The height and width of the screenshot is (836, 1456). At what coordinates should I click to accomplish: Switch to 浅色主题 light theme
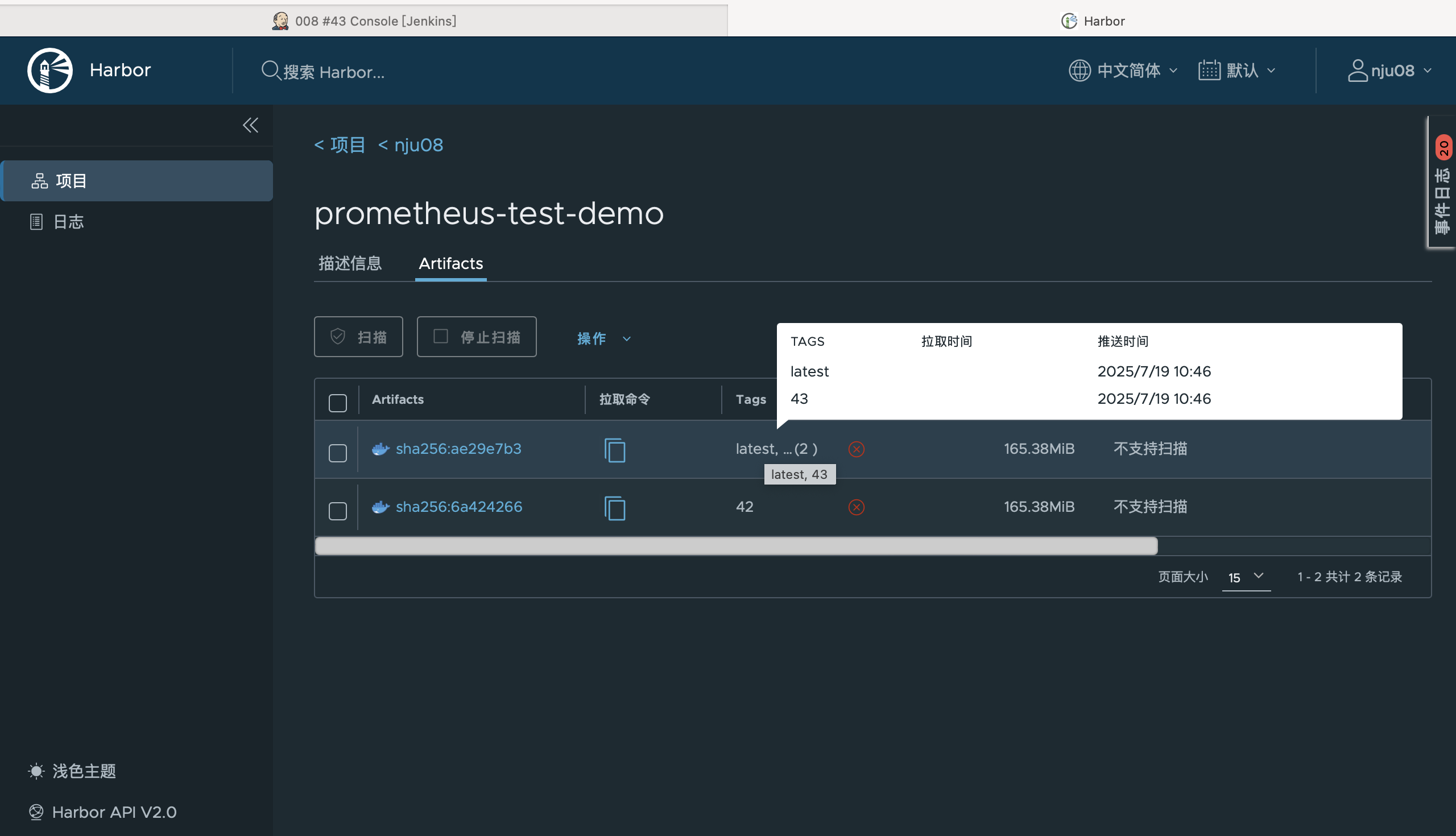73,771
